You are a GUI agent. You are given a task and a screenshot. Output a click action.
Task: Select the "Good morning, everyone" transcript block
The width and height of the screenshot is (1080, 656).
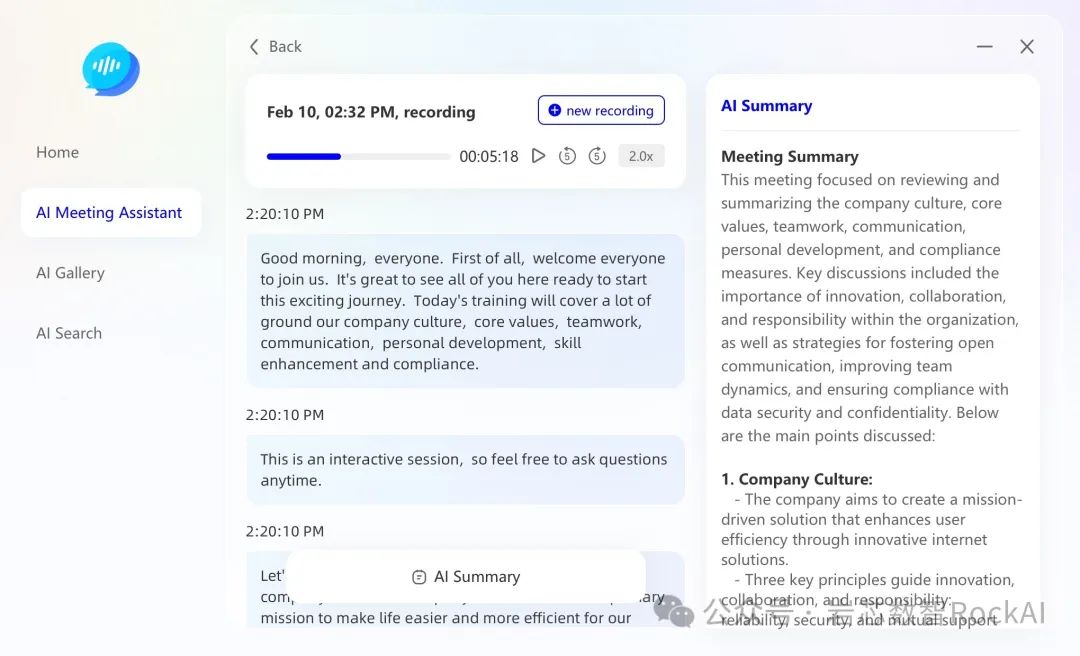[x=465, y=311]
